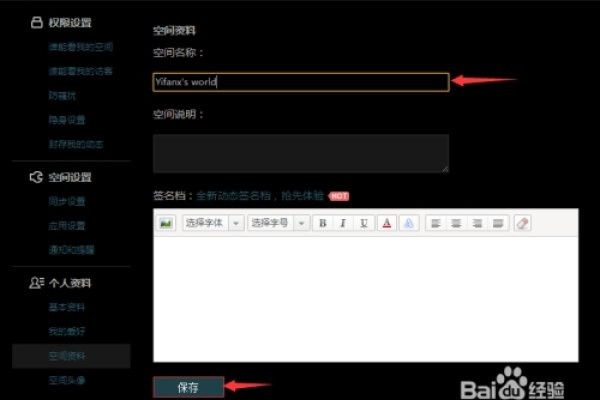Click the red HOT badge
Screen dimensions: 600x400
[x=339, y=196]
